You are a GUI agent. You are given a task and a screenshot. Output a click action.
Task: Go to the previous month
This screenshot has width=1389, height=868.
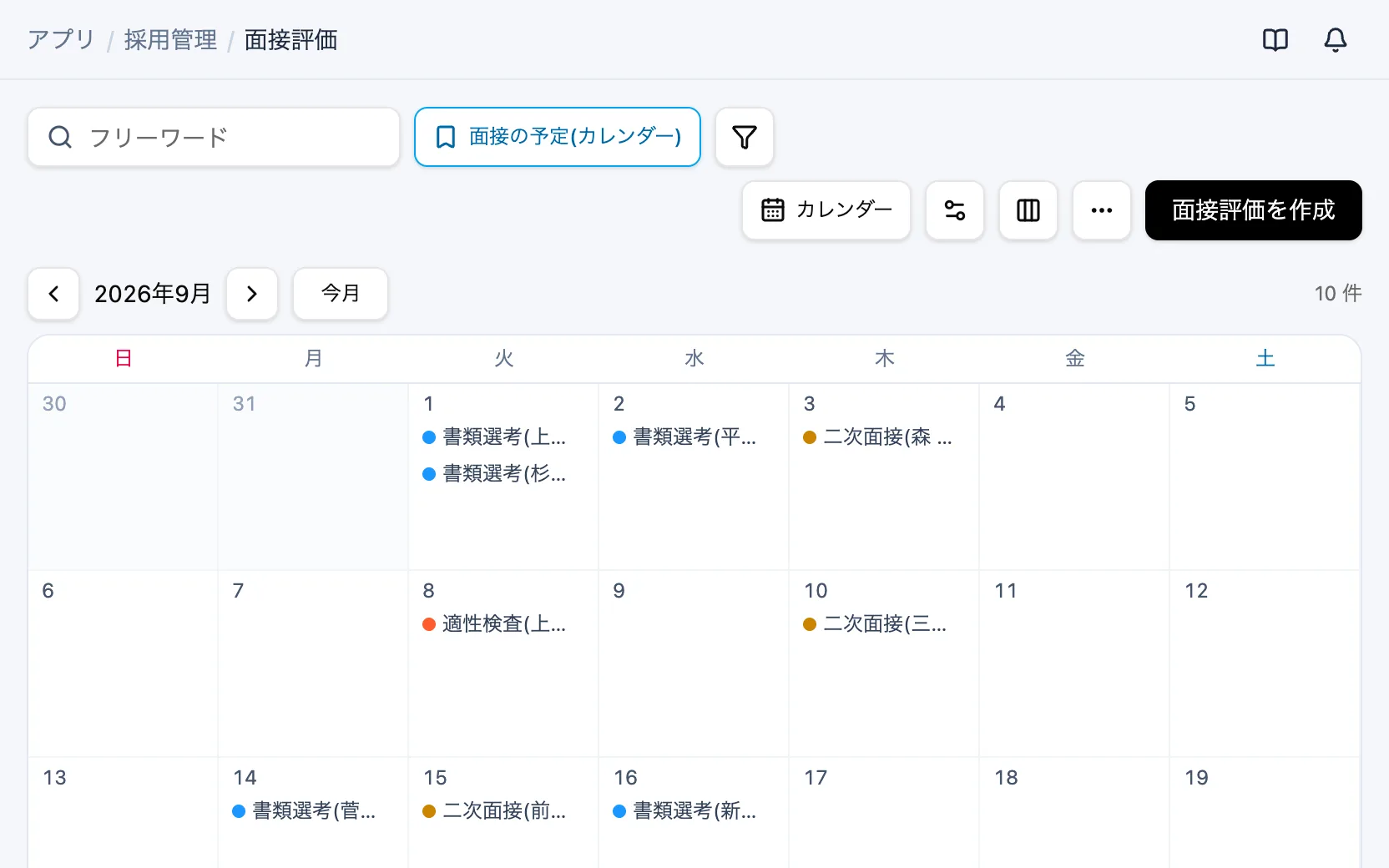point(53,294)
